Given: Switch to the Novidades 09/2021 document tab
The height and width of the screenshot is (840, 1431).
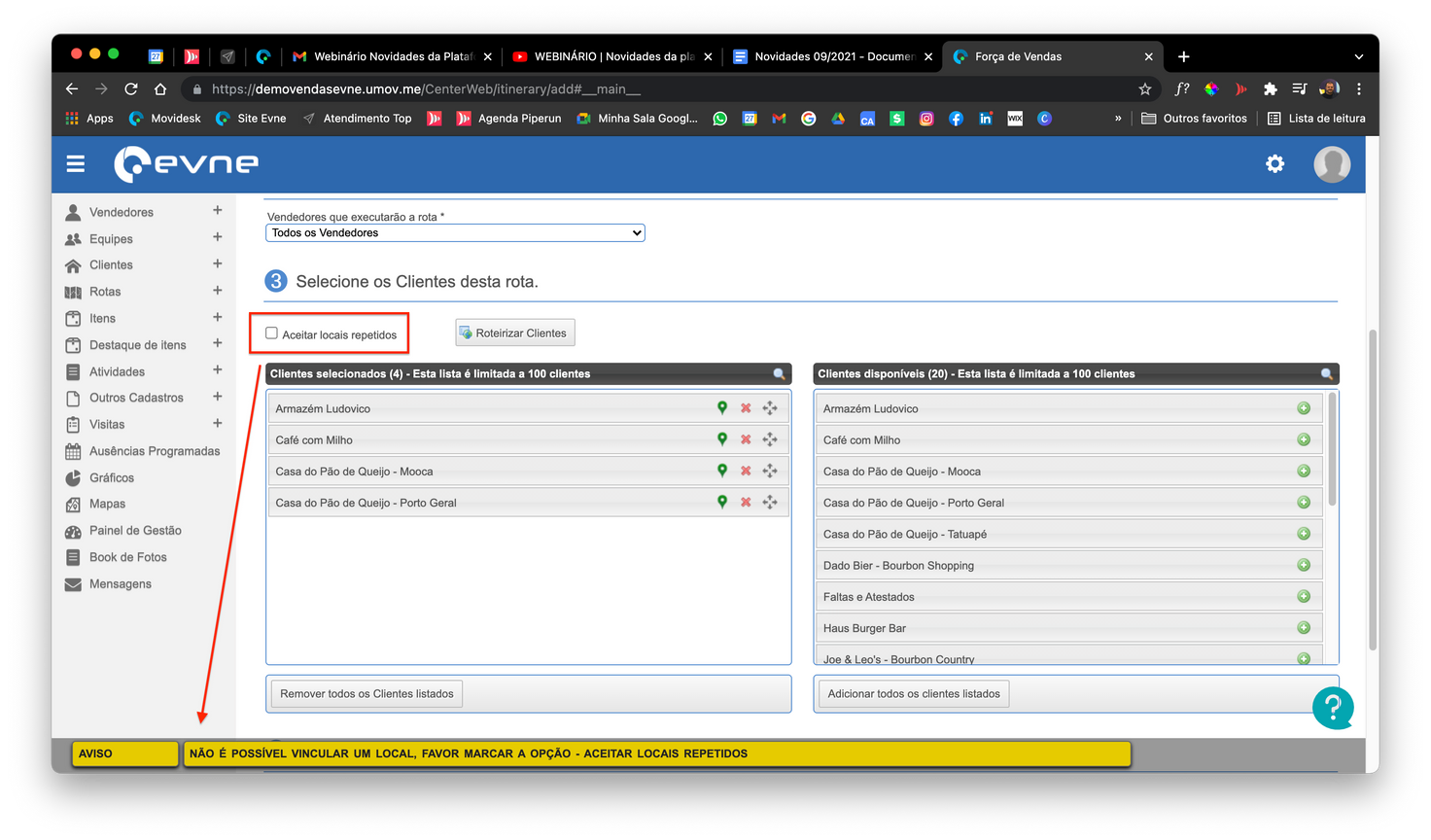Looking at the screenshot, I should tap(832, 56).
